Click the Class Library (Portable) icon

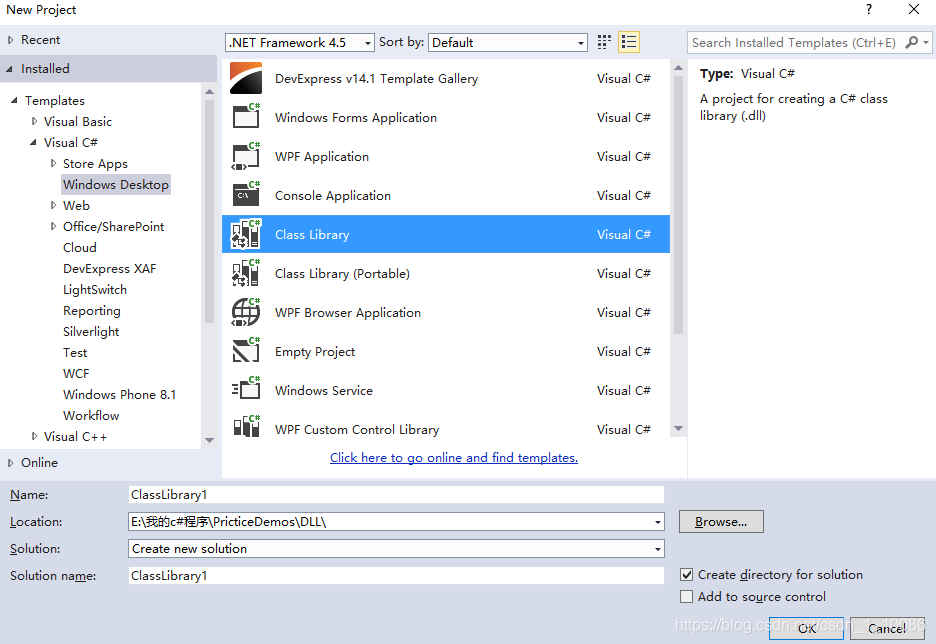click(246, 273)
